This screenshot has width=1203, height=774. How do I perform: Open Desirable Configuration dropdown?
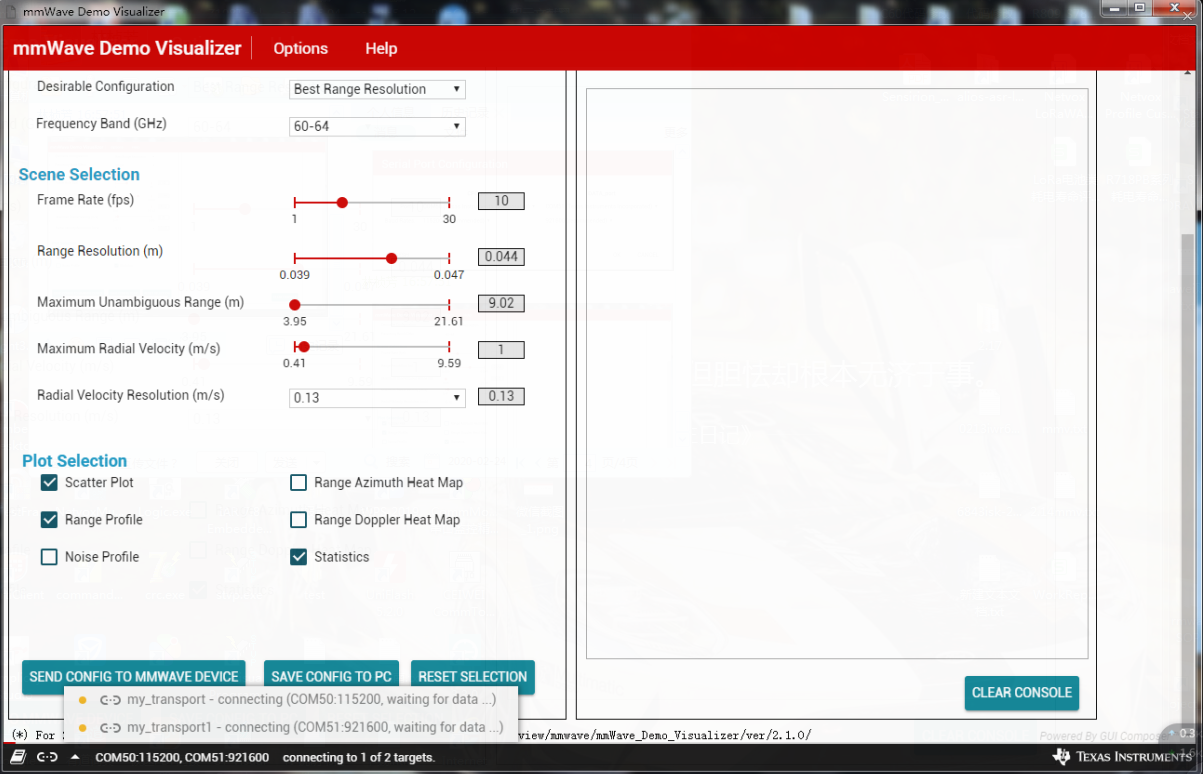point(377,89)
